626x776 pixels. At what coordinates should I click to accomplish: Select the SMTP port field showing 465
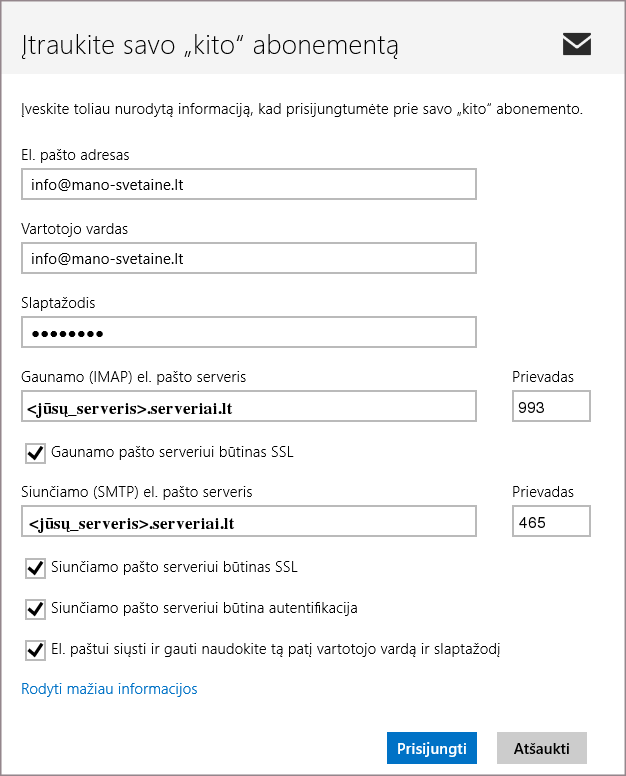click(550, 522)
